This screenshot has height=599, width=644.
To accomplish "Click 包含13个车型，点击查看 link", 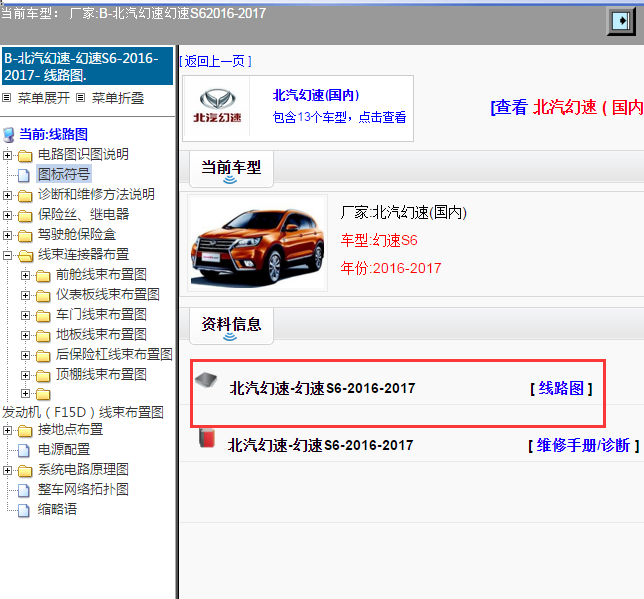I will 339,117.
